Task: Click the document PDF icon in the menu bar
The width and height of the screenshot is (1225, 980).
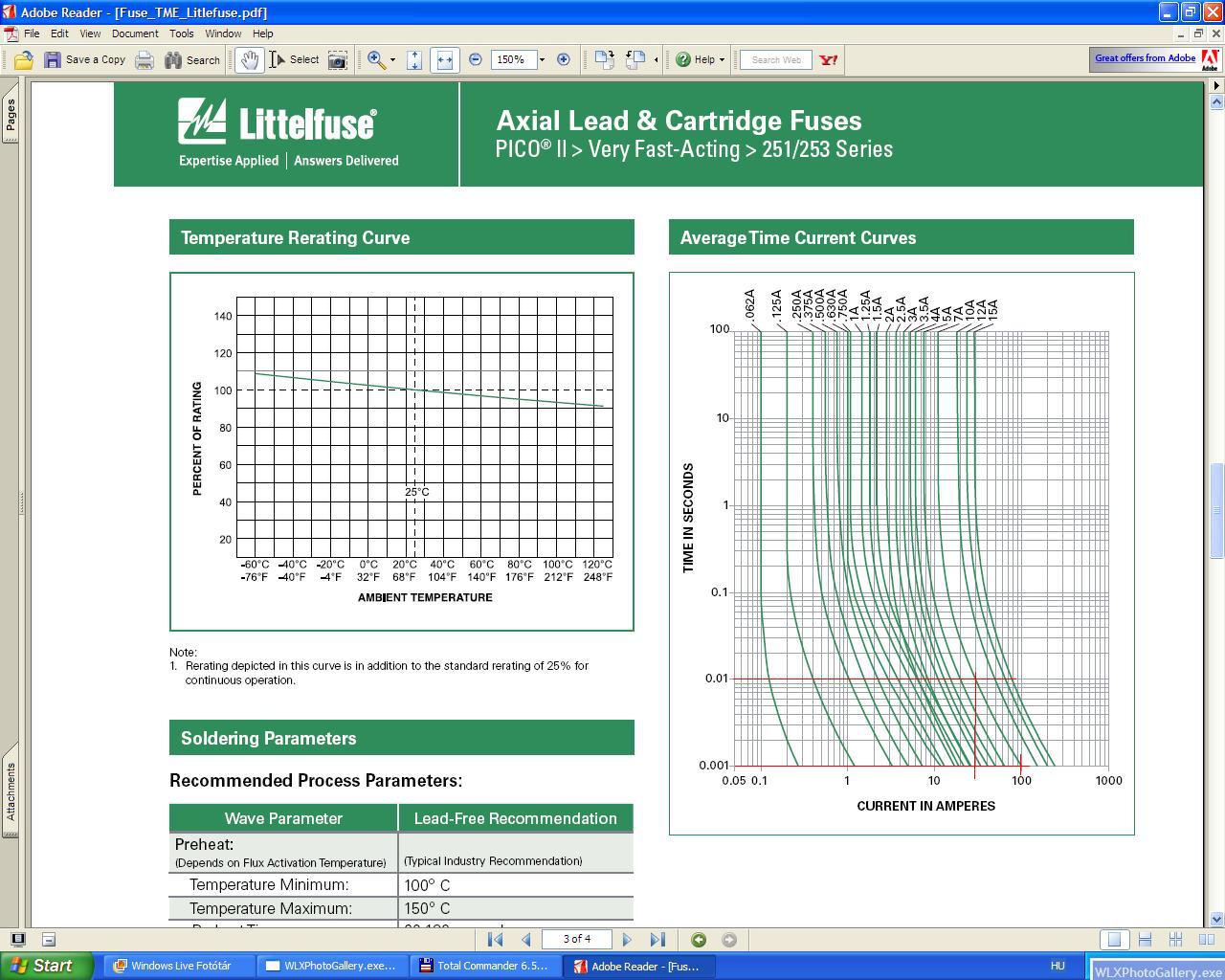Action: point(11,33)
